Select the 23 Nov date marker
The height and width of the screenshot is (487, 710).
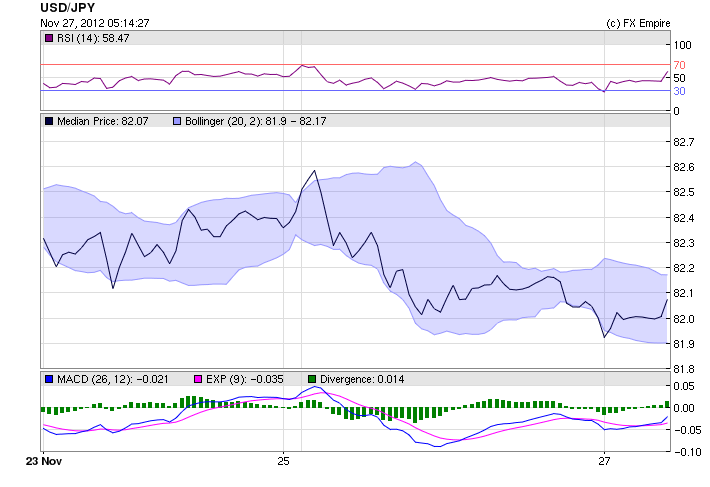(x=41, y=461)
